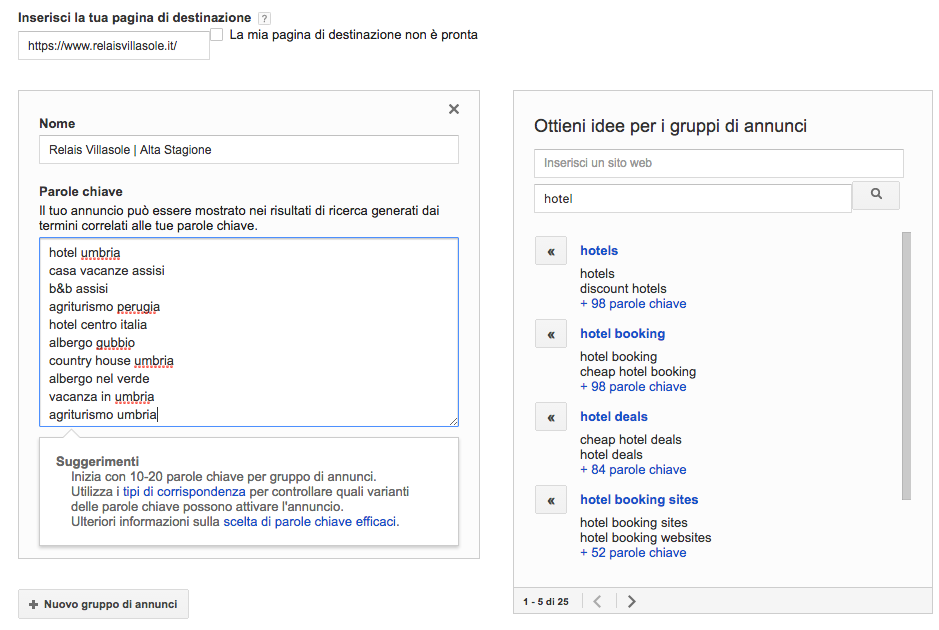Screen dimensions: 939x630
Task: Click 'Nuovo gruppo di annunci' button
Action: pos(103,604)
